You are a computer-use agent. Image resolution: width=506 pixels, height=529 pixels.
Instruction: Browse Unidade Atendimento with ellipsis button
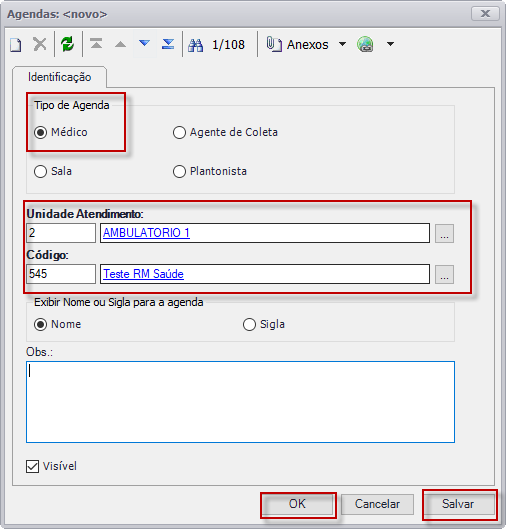(444, 233)
